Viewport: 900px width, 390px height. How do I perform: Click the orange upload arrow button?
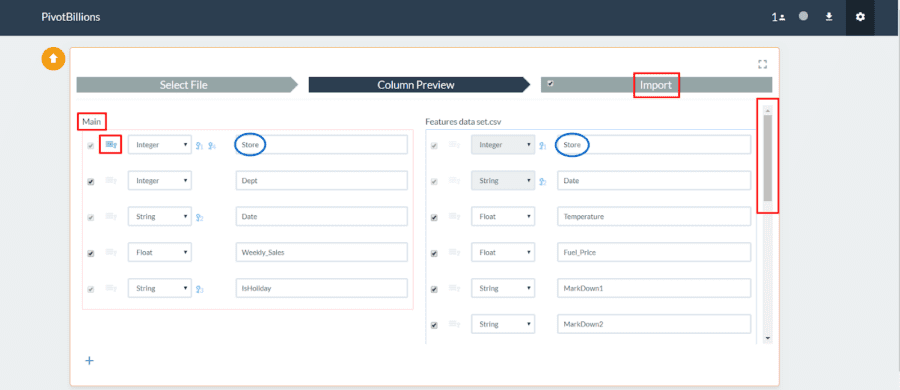coord(53,59)
